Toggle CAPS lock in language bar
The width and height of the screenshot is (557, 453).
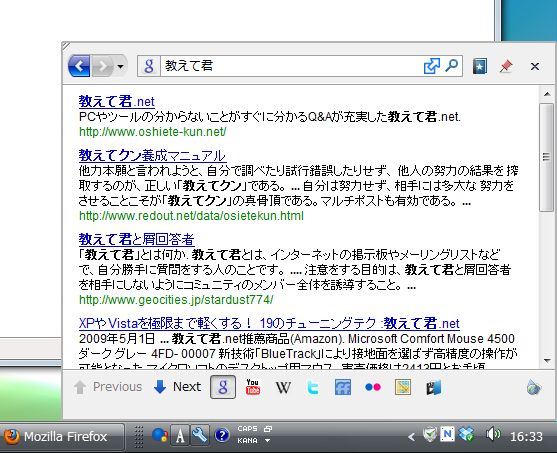tap(247, 429)
